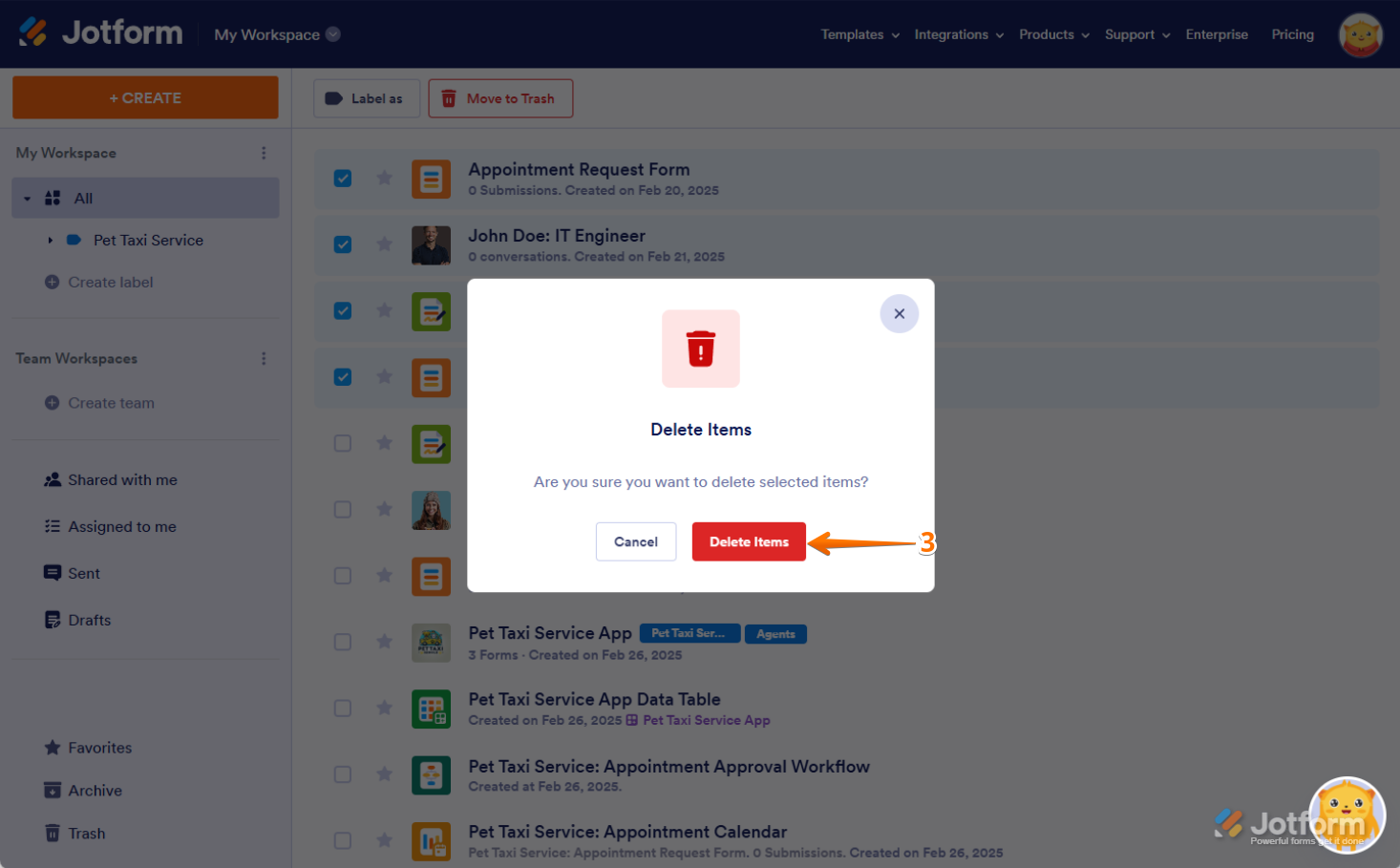This screenshot has height=868, width=1400.
Task: Follow the purple Pet Taxi Service App link
Action: [x=706, y=721]
